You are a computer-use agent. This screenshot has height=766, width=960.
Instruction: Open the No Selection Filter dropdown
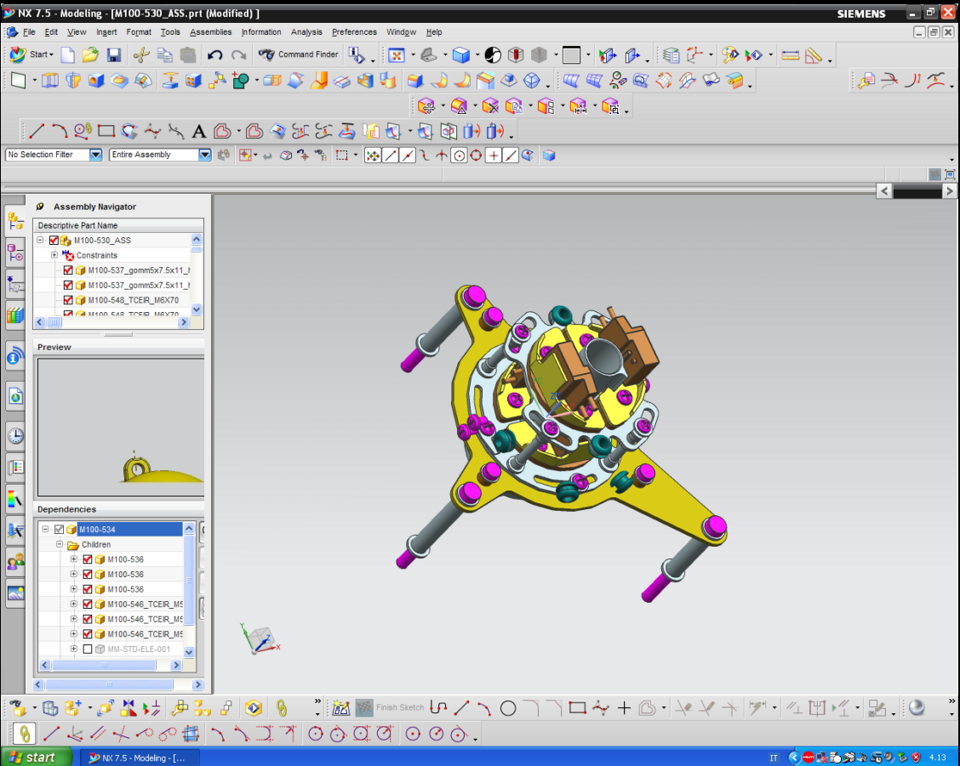click(96, 155)
